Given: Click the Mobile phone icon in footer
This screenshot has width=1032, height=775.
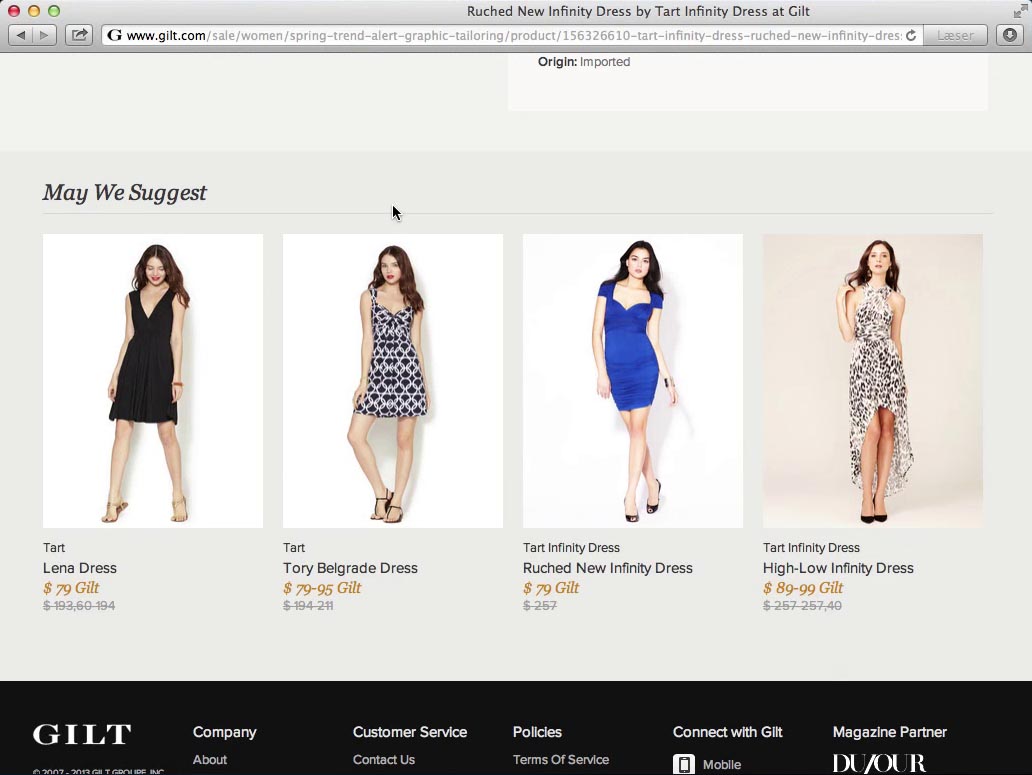Looking at the screenshot, I should (x=684, y=764).
